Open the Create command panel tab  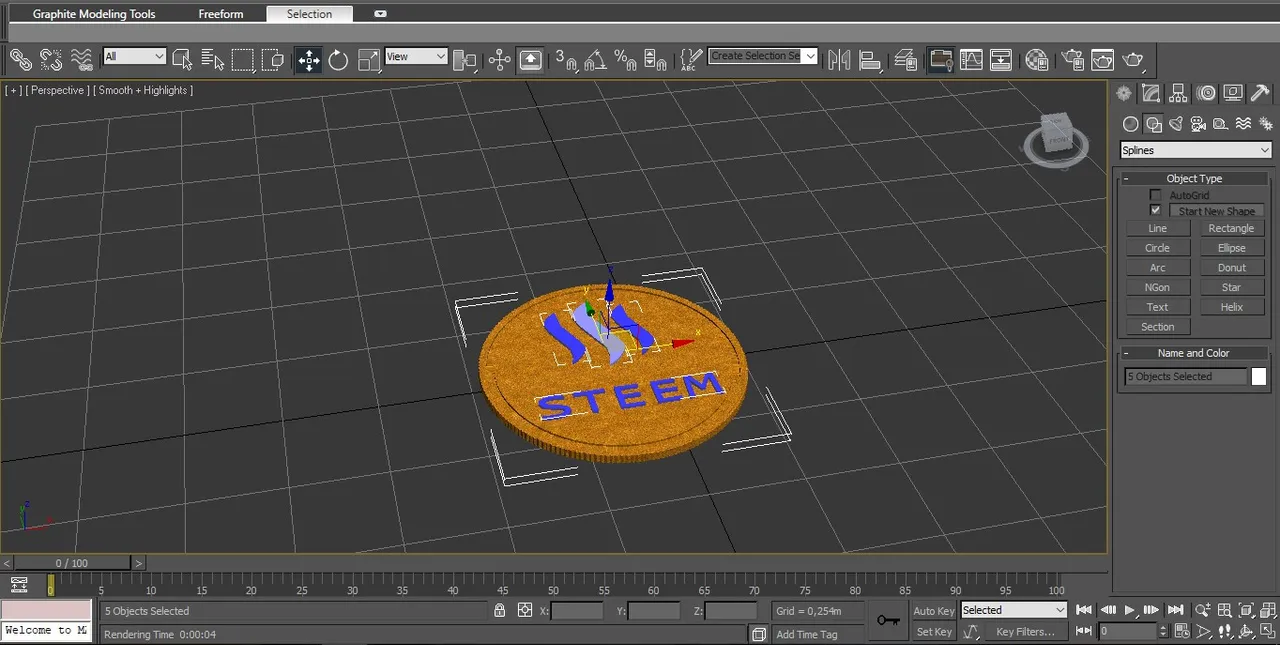(1124, 93)
